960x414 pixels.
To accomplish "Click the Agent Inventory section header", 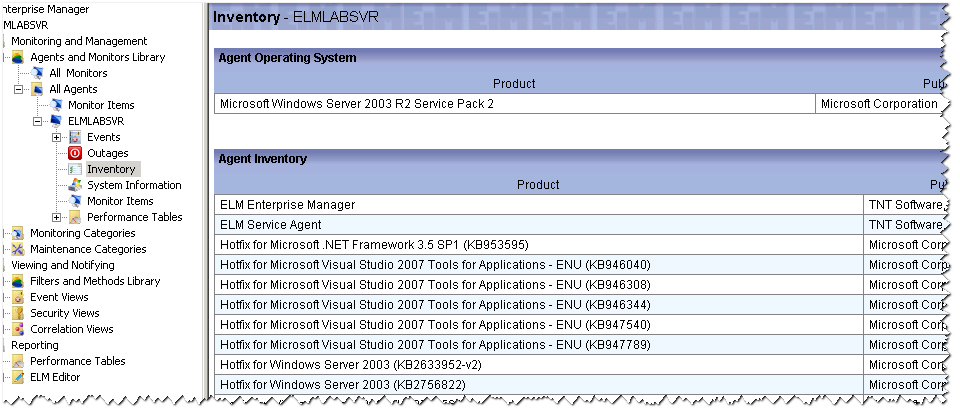I will pyautogui.click(x=263, y=159).
